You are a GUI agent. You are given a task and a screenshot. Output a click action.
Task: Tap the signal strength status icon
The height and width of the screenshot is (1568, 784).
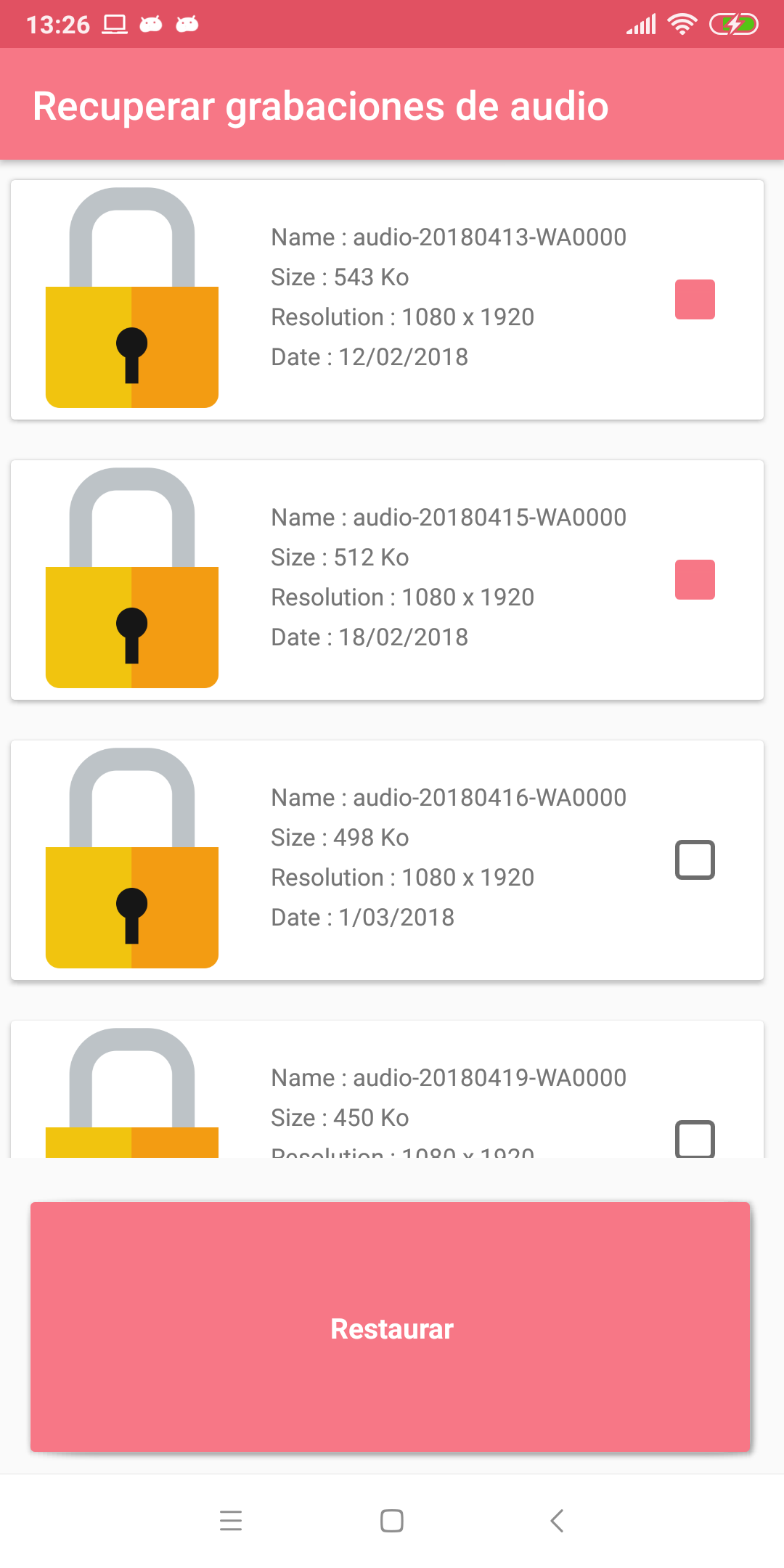point(641,24)
